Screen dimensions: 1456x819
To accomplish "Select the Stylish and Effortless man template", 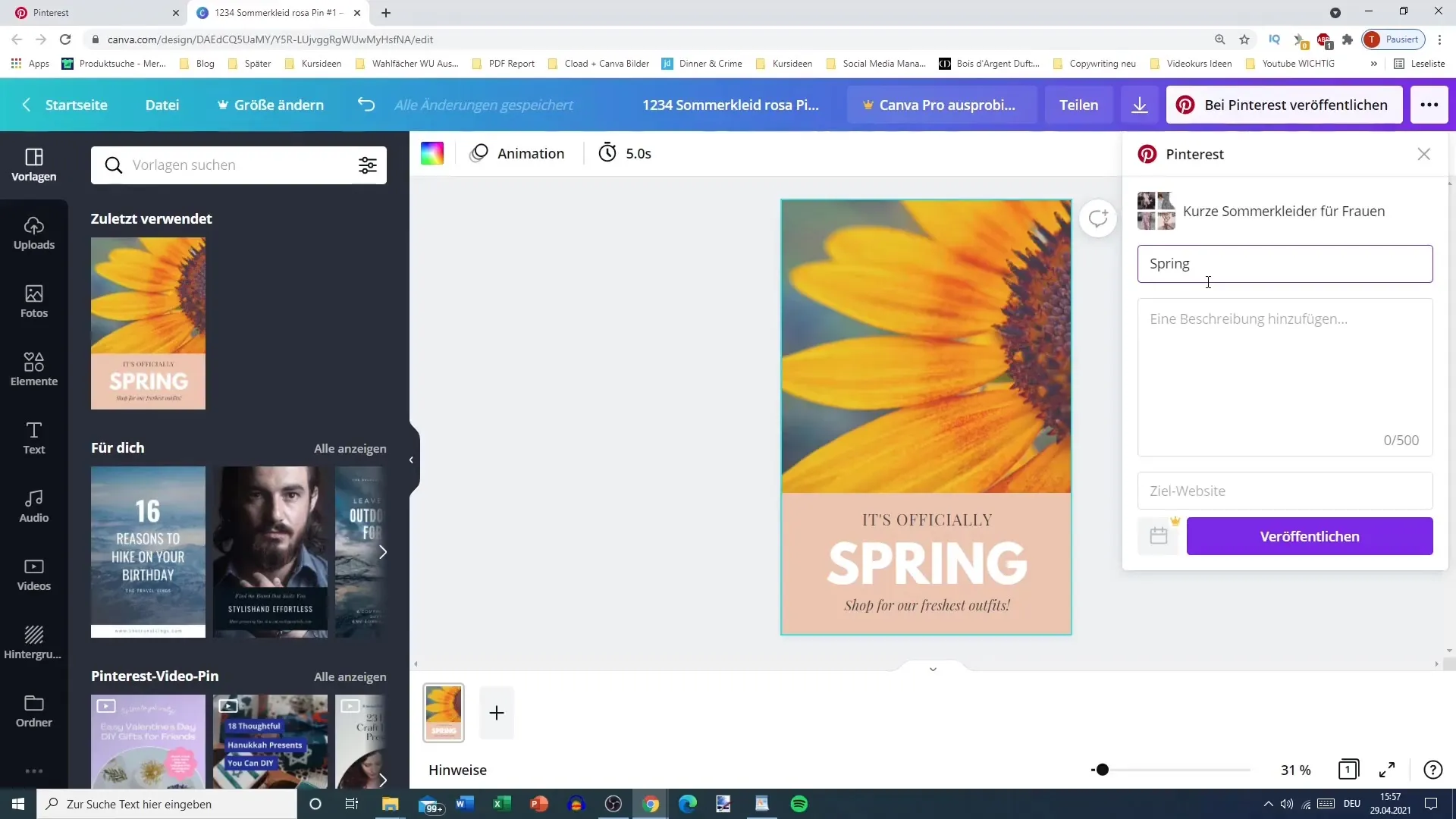I will click(270, 552).
